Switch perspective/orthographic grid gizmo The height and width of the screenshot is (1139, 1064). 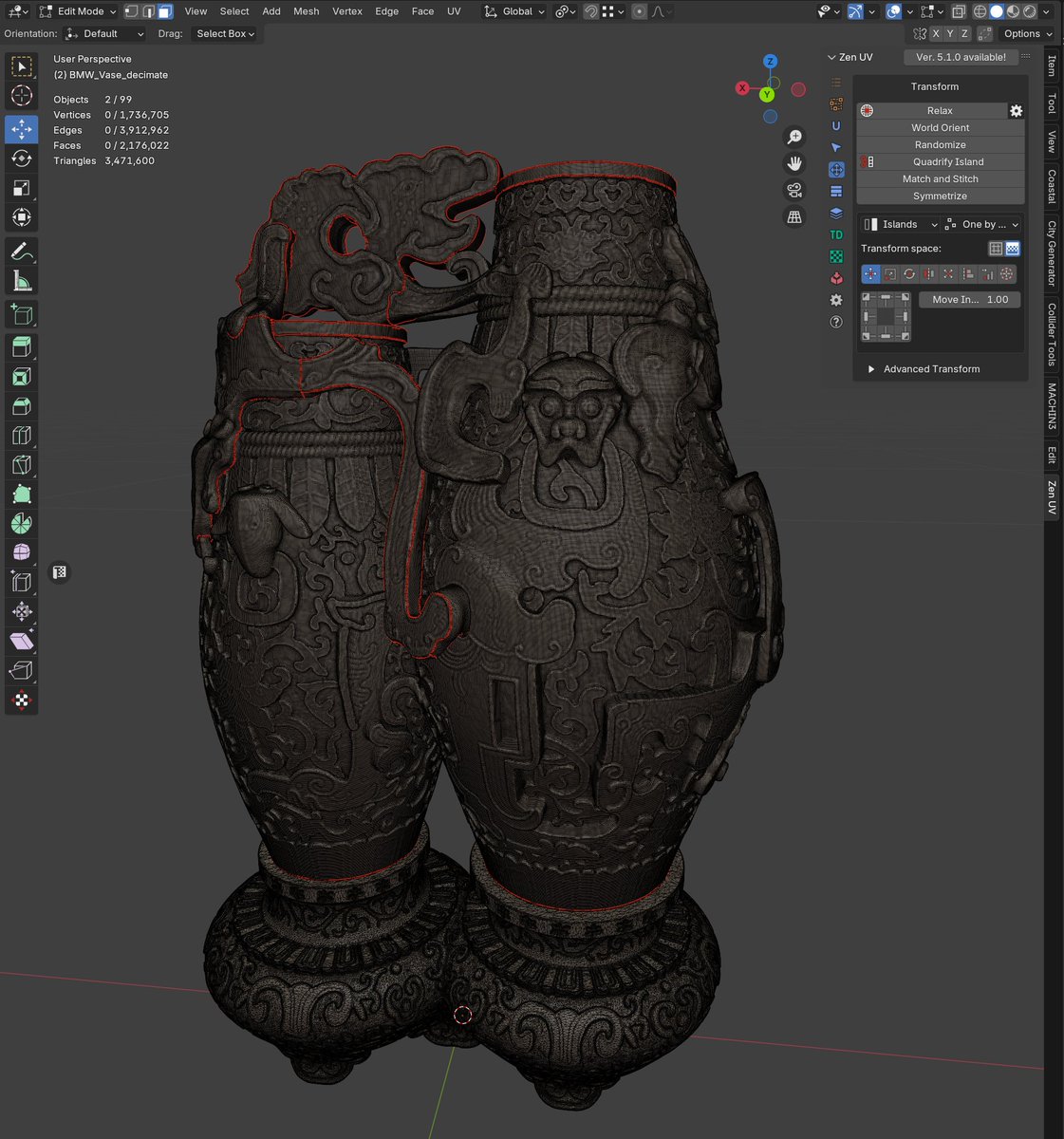click(x=794, y=217)
